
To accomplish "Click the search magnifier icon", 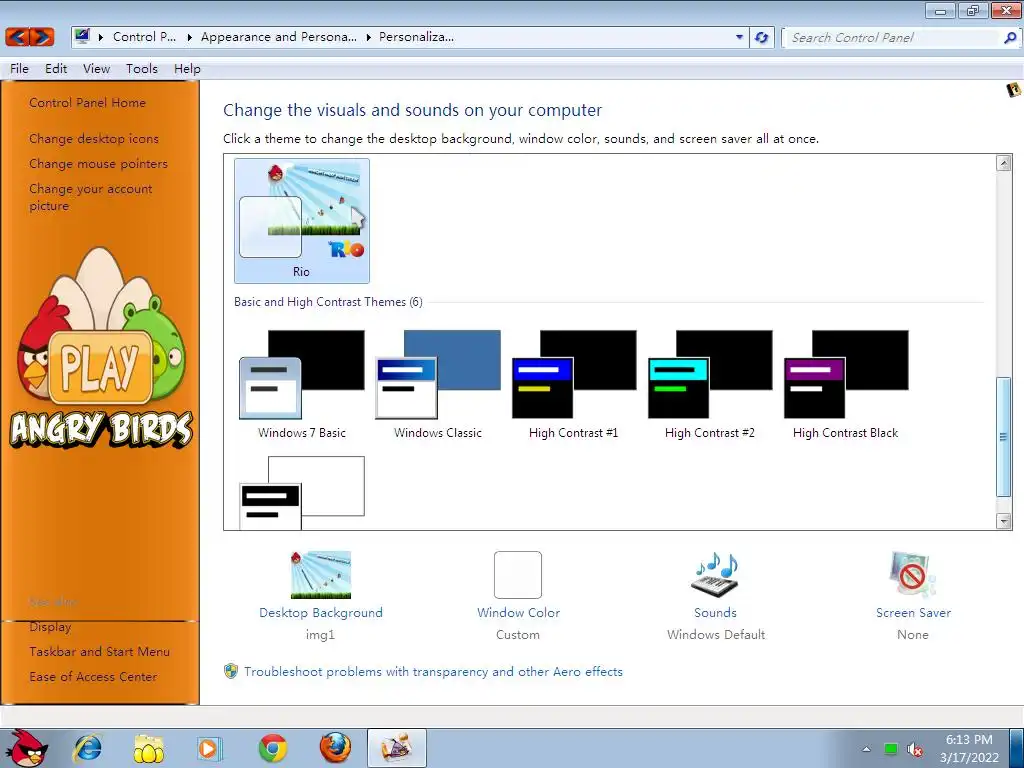I will [1009, 38].
